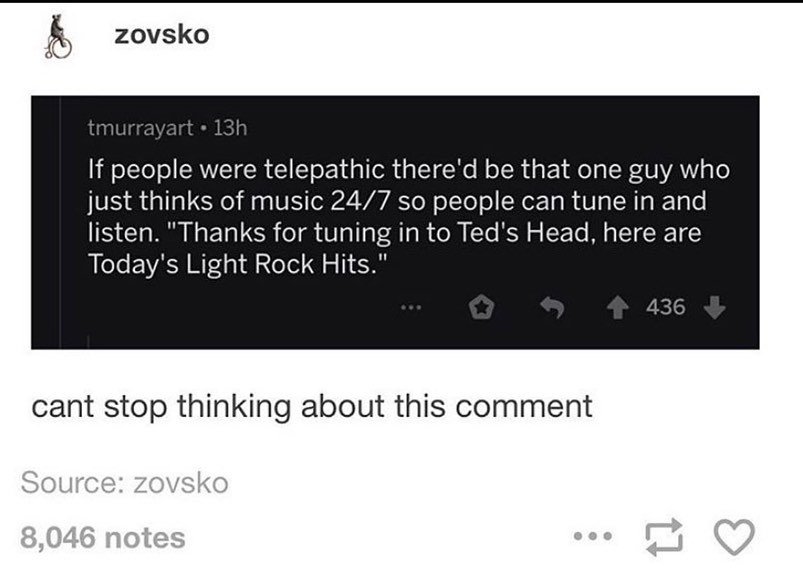Downvote the tmurrayart comment
This screenshot has height=581, width=803.
coord(714,306)
